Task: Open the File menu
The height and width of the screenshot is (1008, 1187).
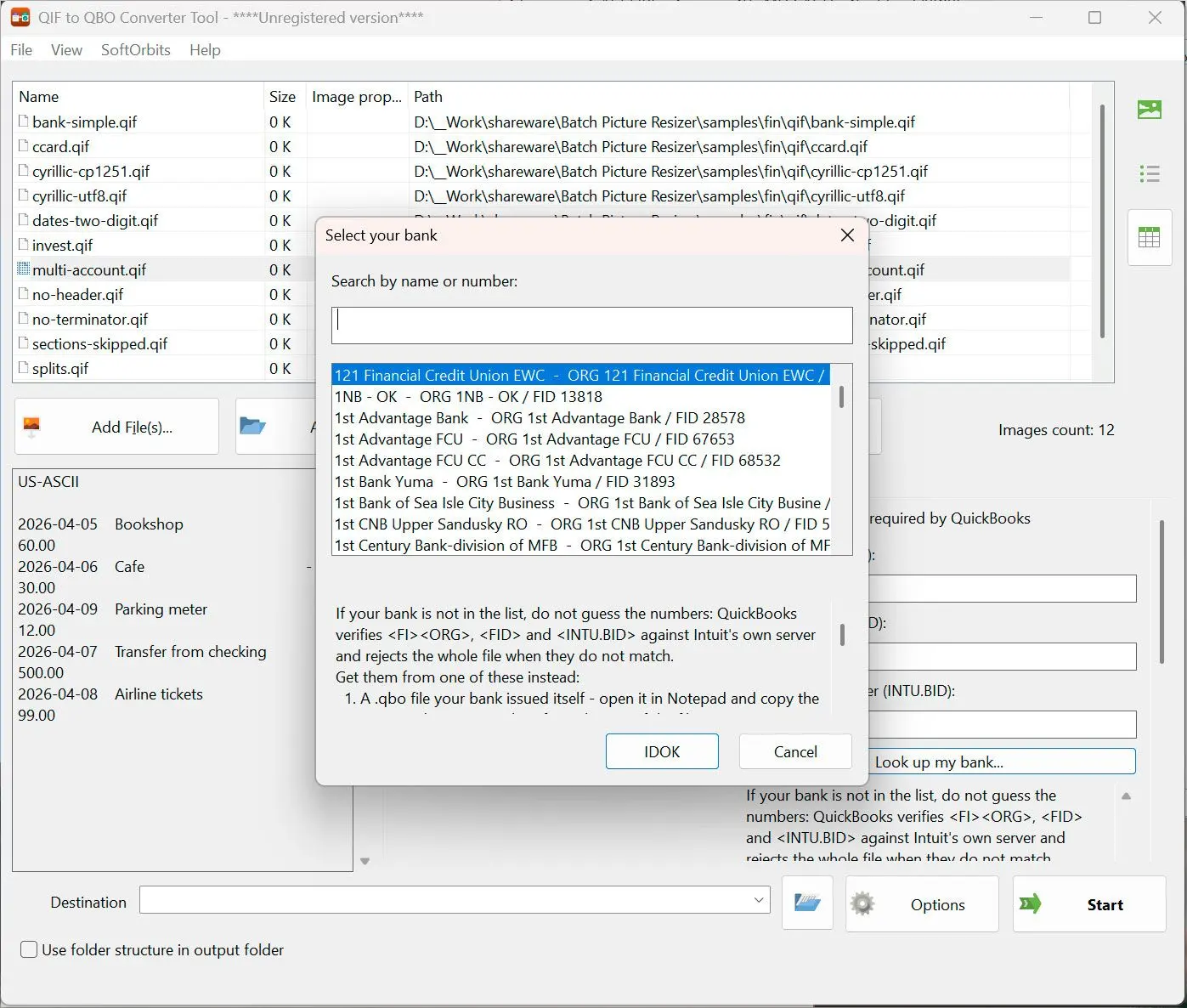Action: (21, 50)
